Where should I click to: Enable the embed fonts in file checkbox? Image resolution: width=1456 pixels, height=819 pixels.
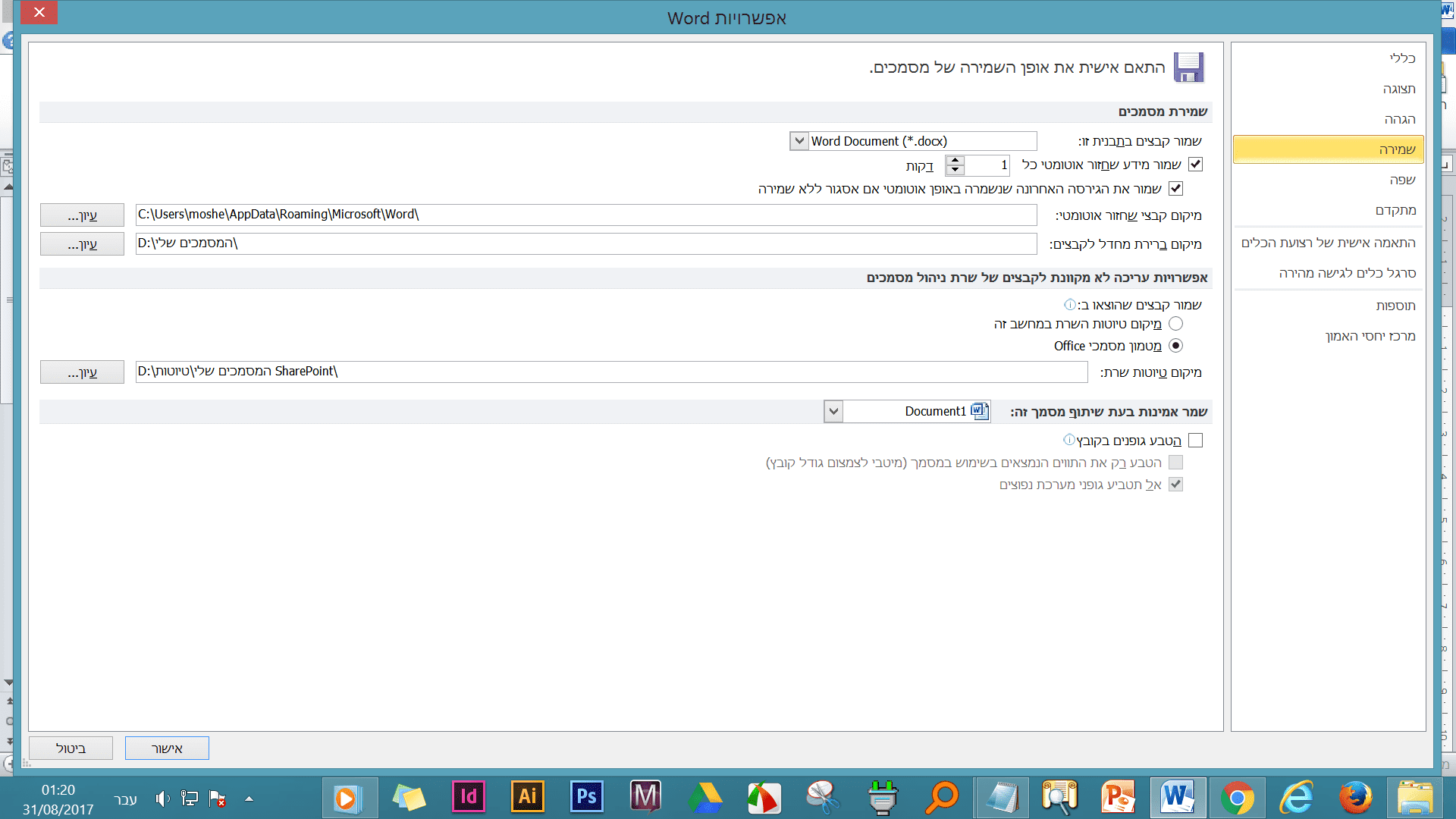click(1195, 441)
